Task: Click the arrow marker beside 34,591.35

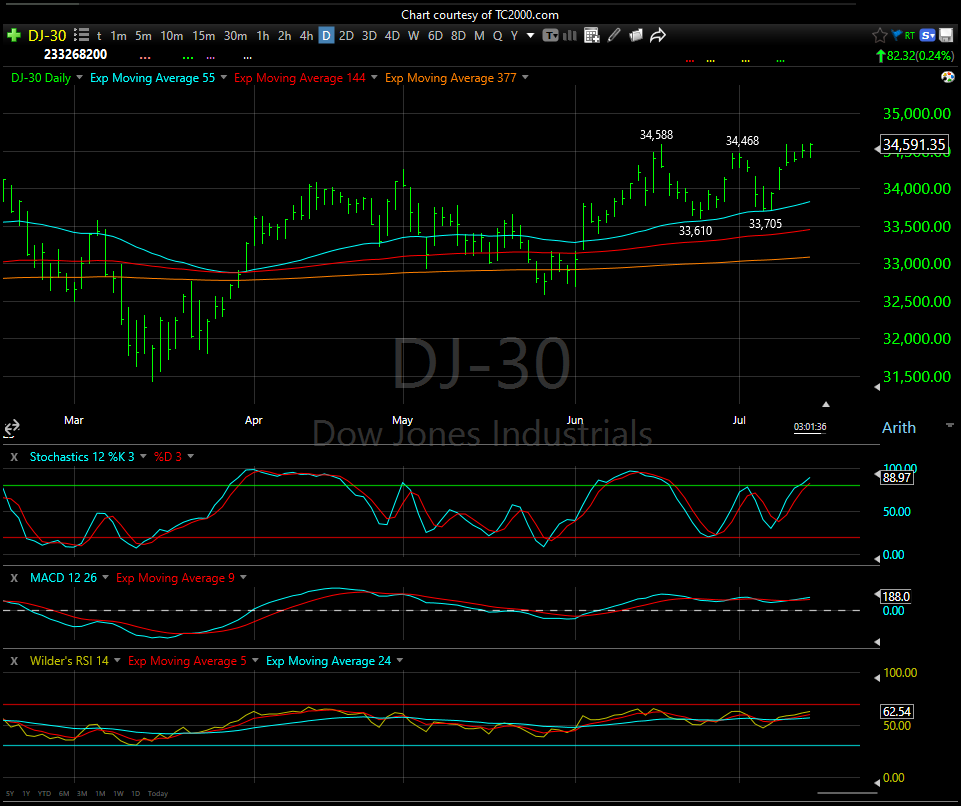Action: tap(877, 149)
